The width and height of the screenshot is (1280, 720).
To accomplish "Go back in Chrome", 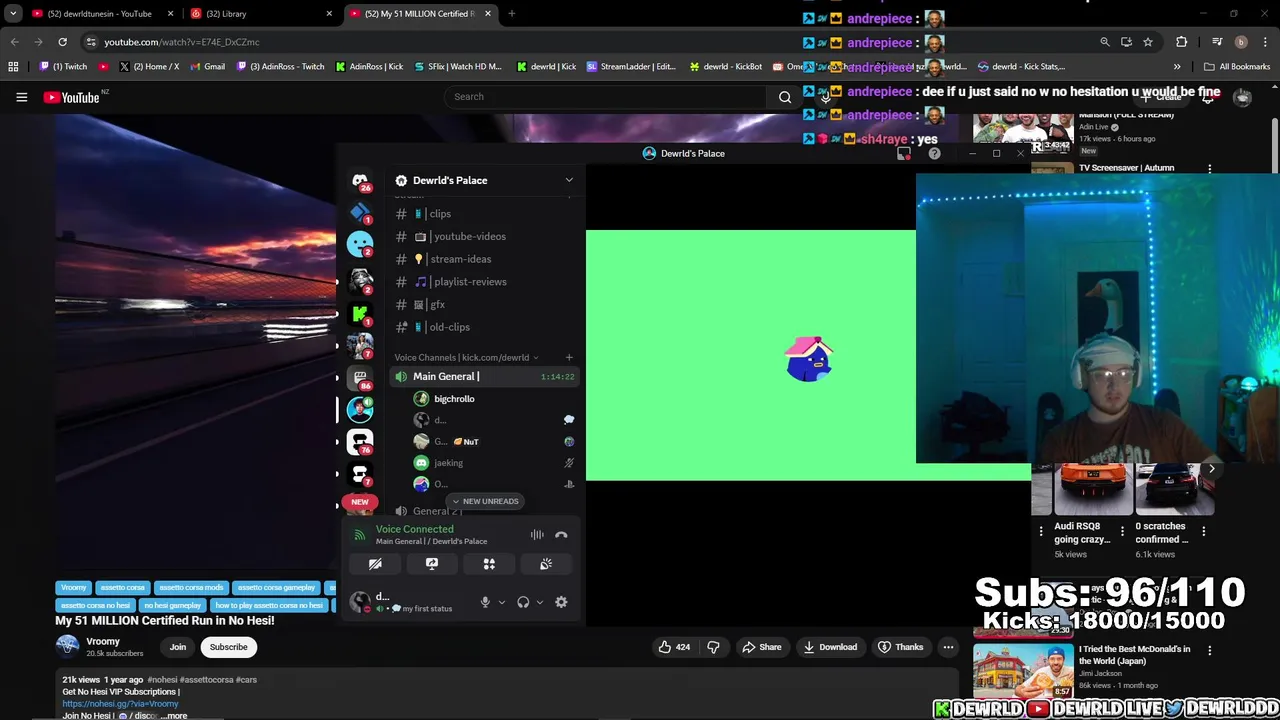I will click(14, 42).
